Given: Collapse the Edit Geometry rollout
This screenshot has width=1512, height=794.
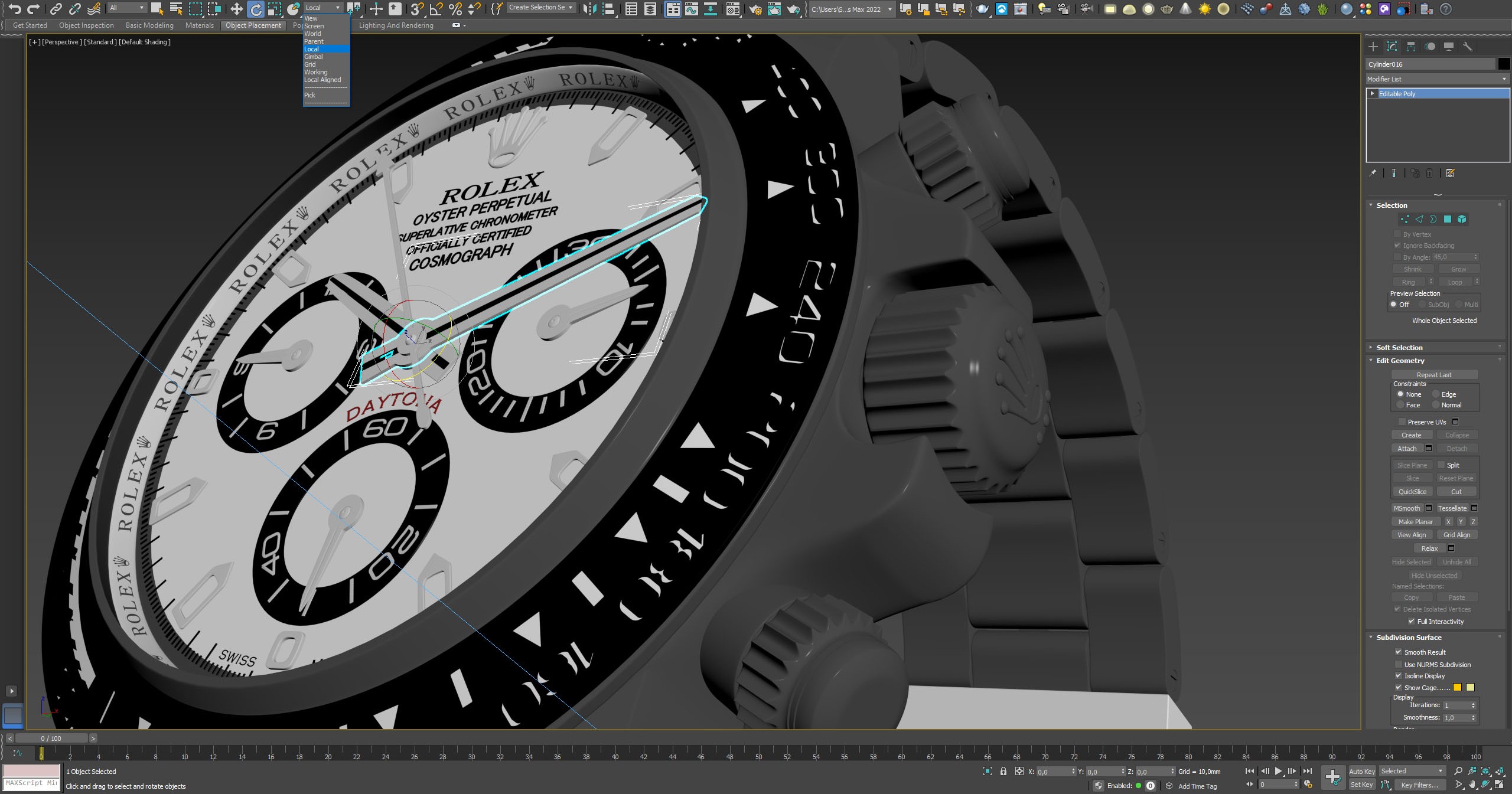Looking at the screenshot, I should pos(1400,361).
